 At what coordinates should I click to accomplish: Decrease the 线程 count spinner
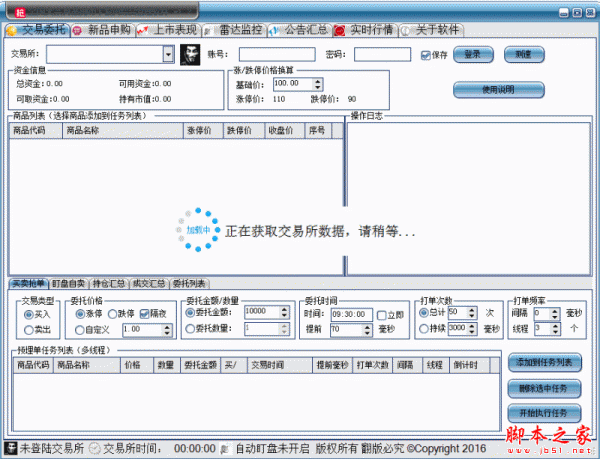[555, 332]
